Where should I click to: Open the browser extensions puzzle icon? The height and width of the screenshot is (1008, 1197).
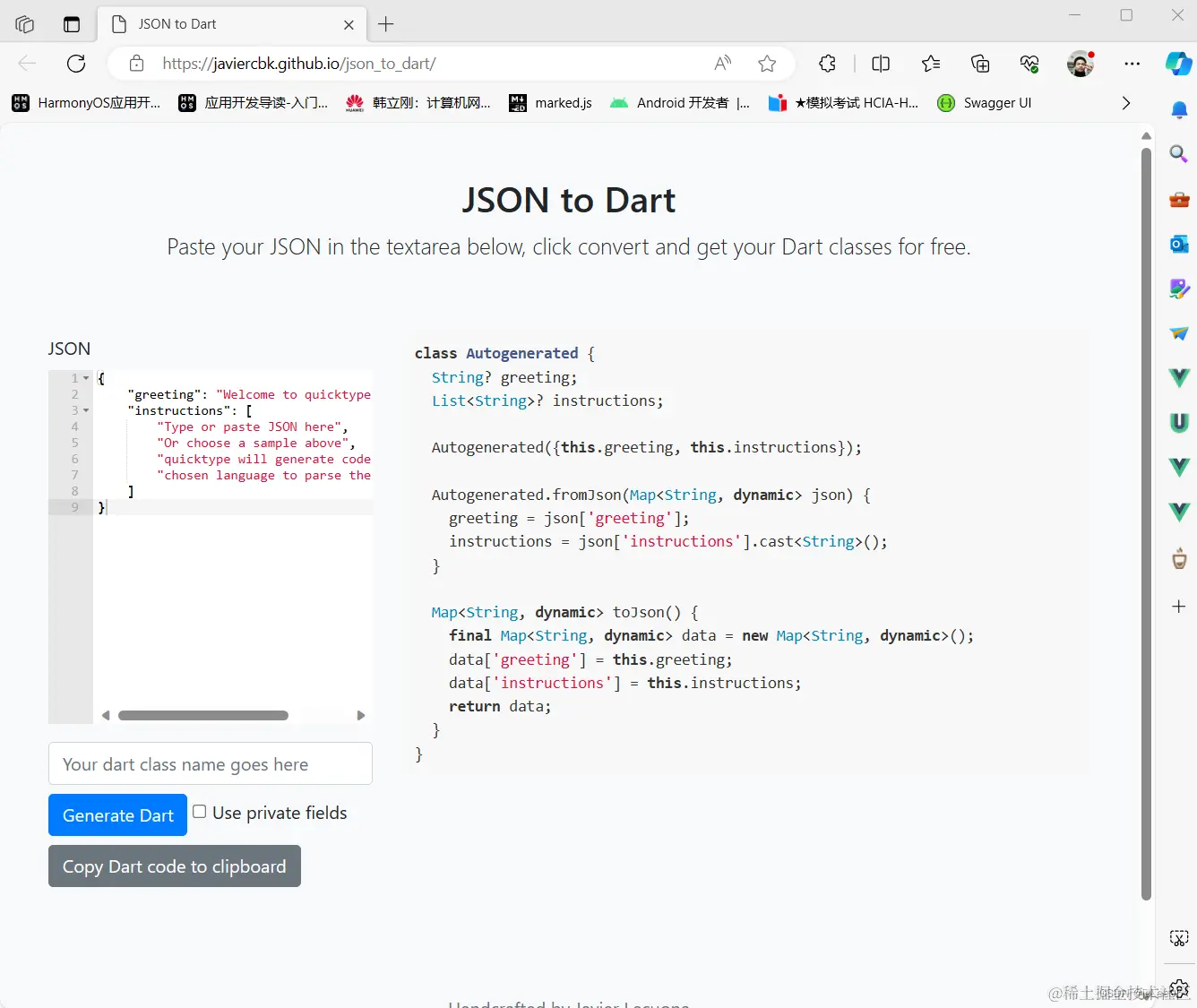[x=828, y=64]
